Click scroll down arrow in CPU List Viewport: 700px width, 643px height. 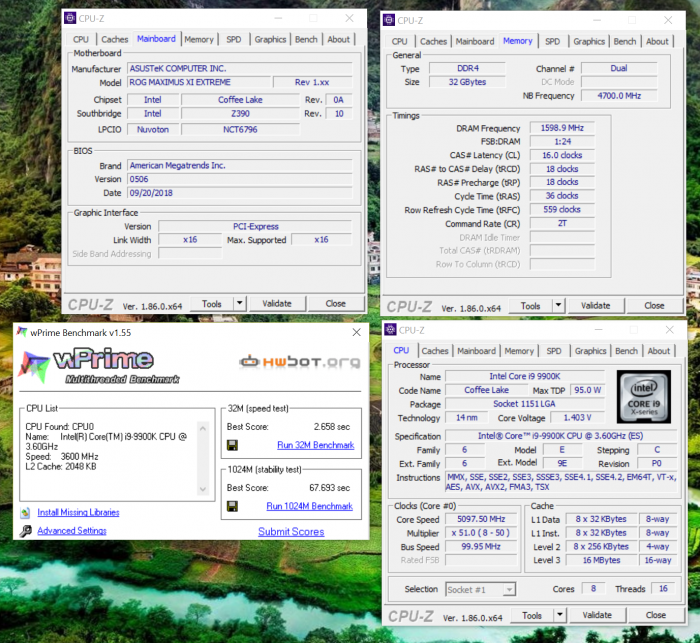pos(203,489)
